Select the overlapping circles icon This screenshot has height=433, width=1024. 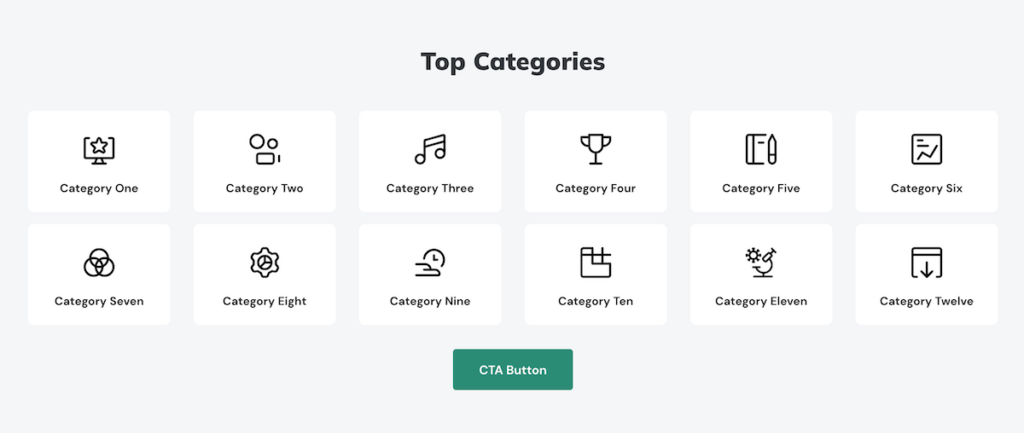(x=99, y=262)
